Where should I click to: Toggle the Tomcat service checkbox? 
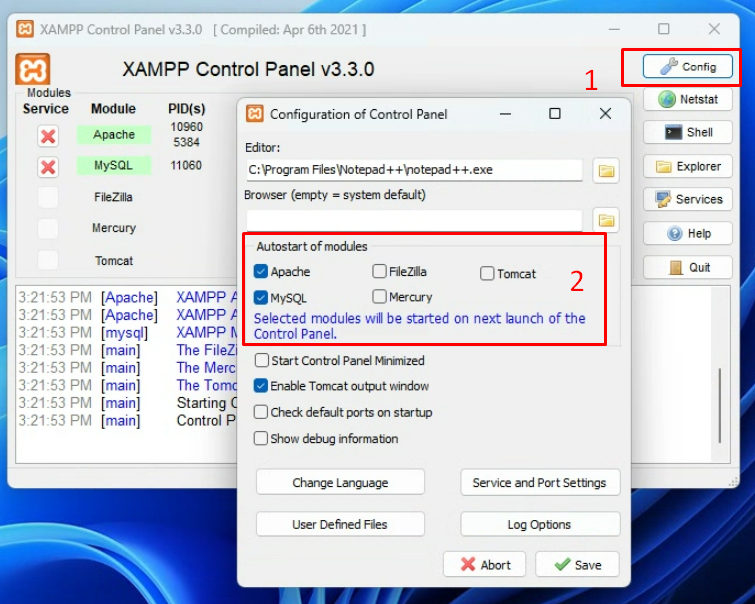[48, 260]
